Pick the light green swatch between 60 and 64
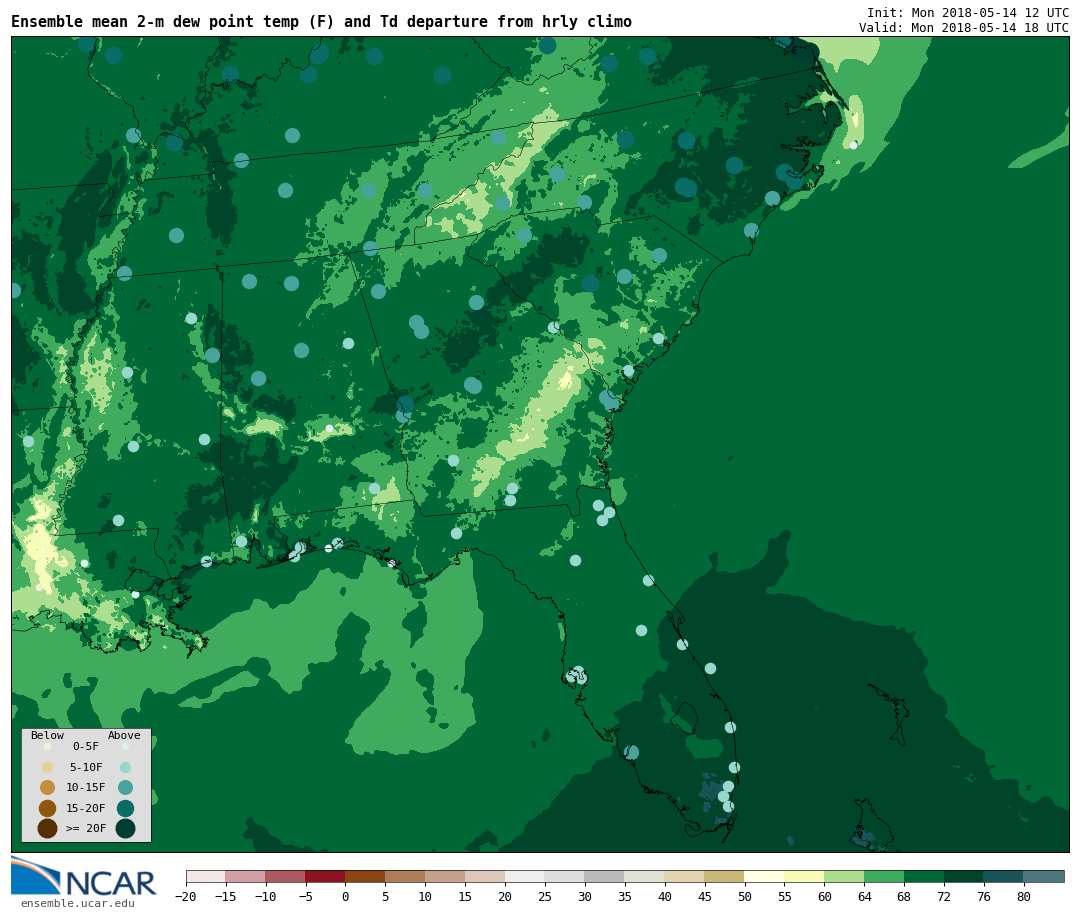Viewport: 1080px width, 915px height. click(x=844, y=877)
